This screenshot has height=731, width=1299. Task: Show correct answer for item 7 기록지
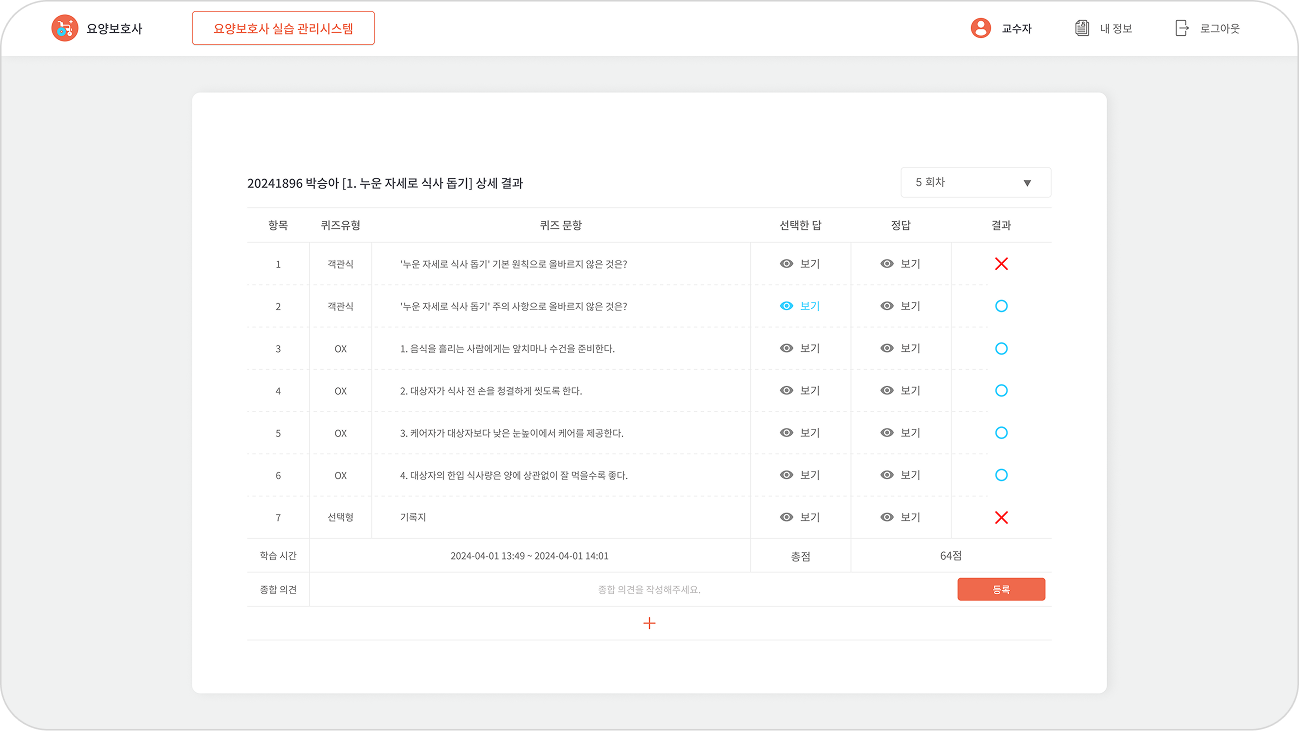[x=900, y=517]
